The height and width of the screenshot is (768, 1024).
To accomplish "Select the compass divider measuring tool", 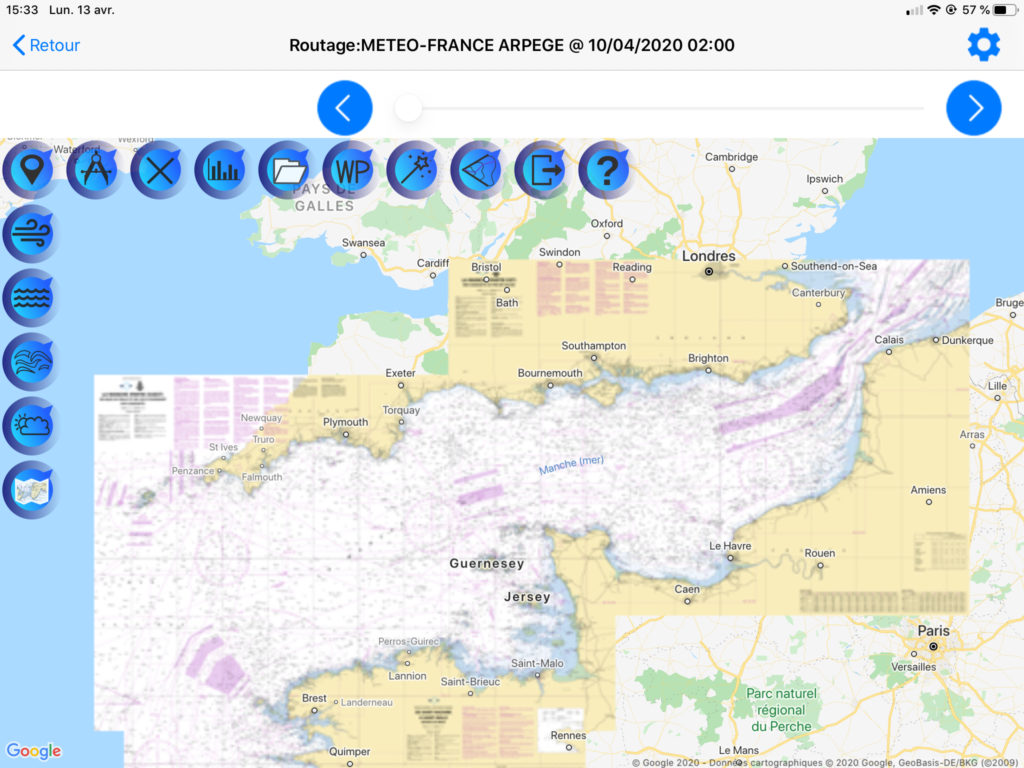I will [94, 170].
